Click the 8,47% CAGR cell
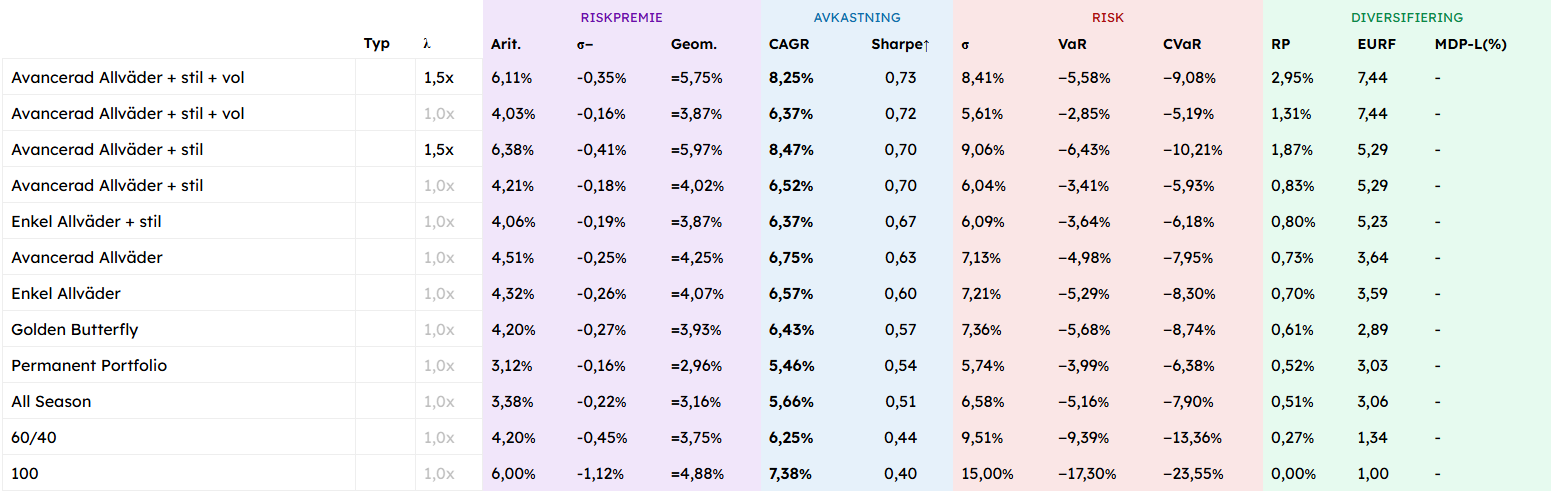The height and width of the screenshot is (492, 1551). point(791,150)
